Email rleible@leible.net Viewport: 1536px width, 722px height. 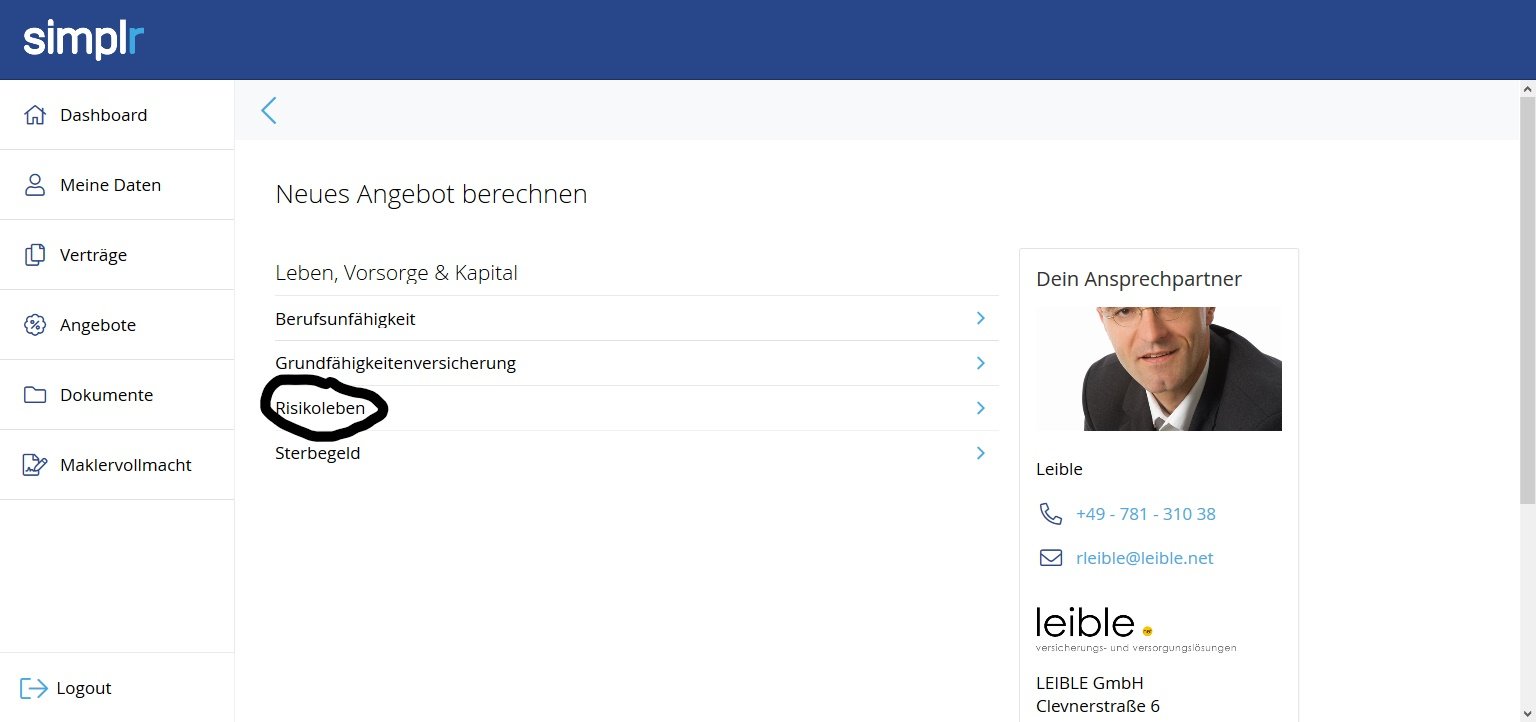point(1145,558)
